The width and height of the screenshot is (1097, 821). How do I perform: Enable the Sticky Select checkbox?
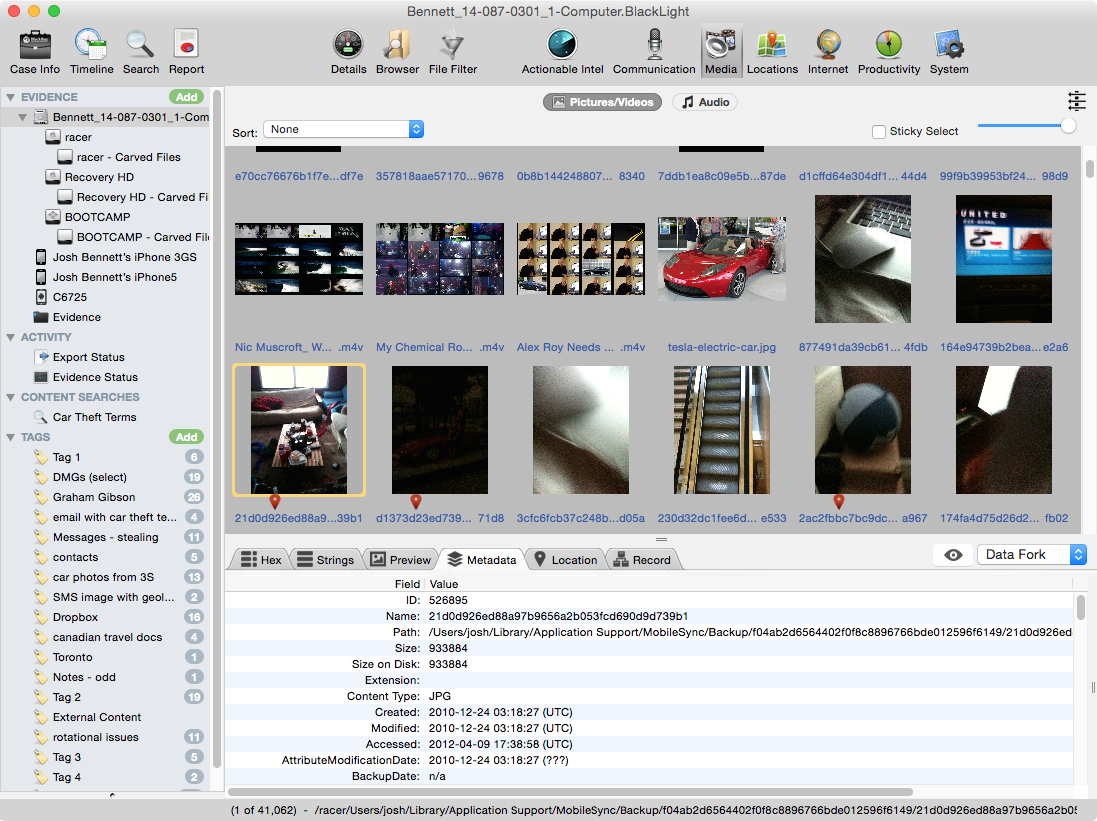coord(879,131)
